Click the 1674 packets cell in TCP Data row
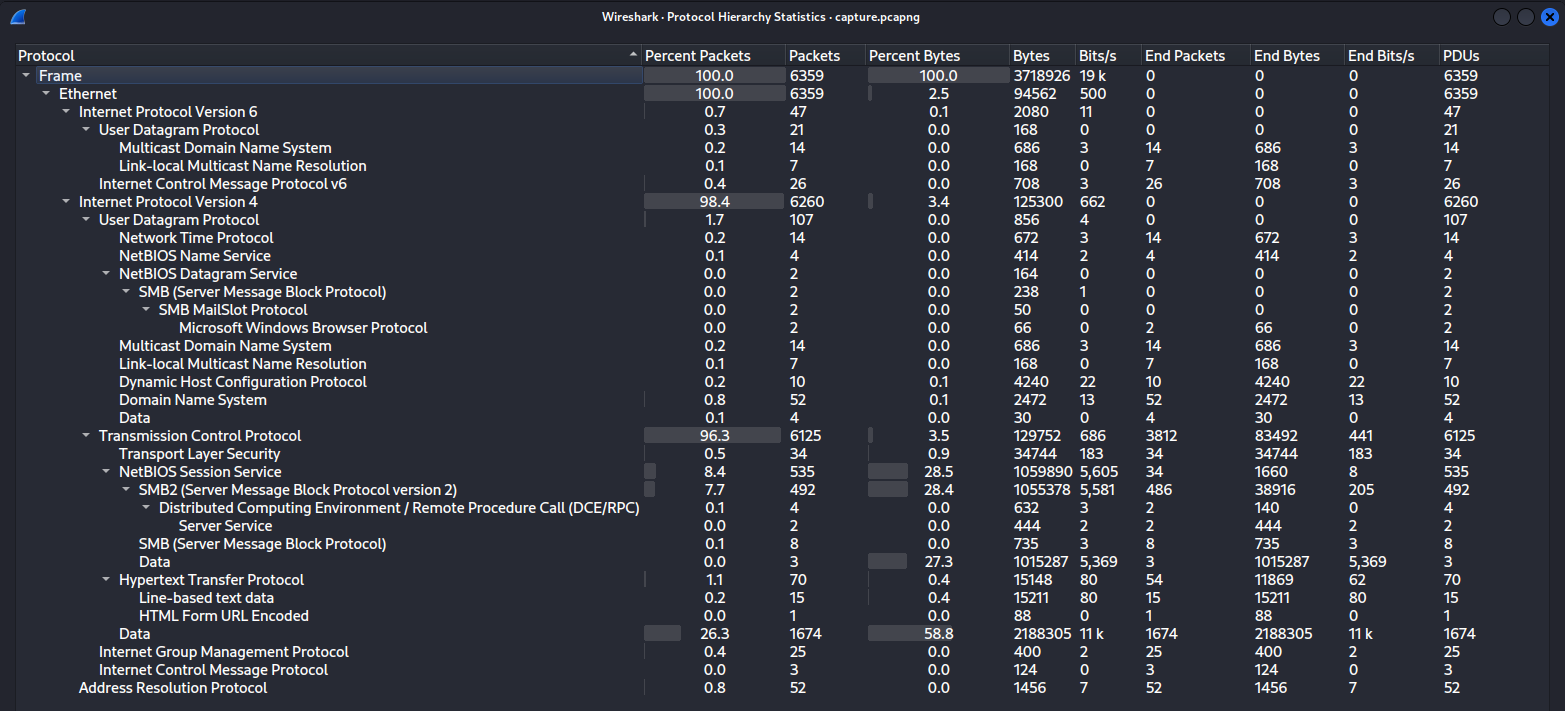 [x=806, y=634]
